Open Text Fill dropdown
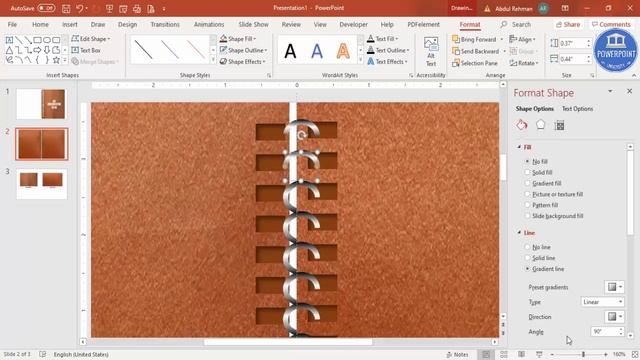The height and width of the screenshot is (360, 640). point(382,39)
